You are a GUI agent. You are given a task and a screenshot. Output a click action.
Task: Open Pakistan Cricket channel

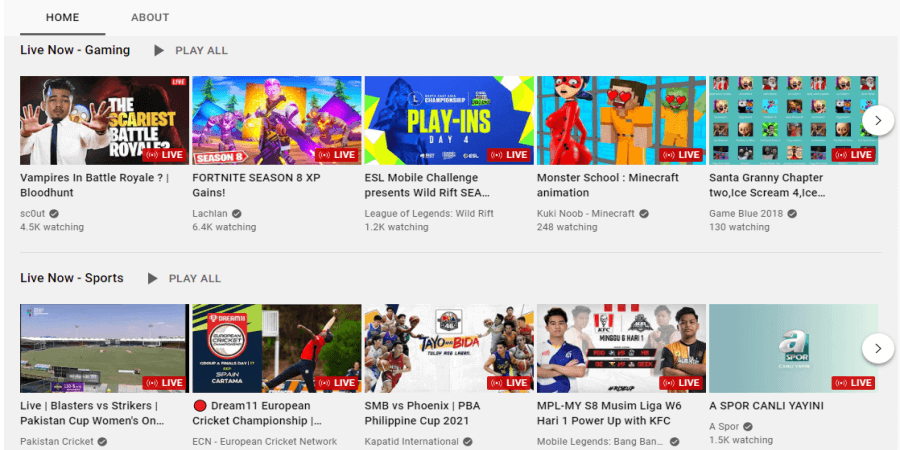coord(57,441)
